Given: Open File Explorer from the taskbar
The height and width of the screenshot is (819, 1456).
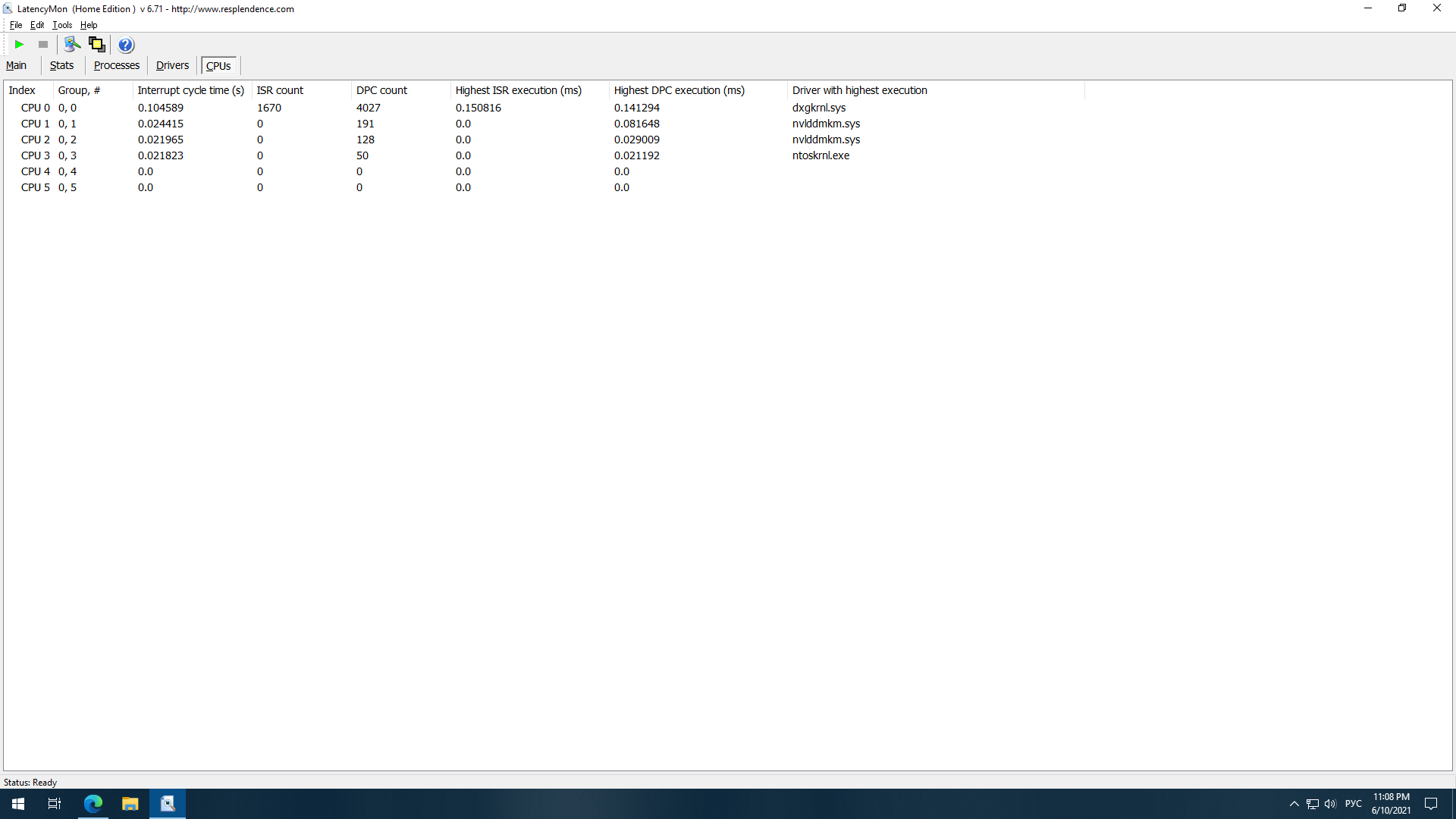Looking at the screenshot, I should point(130,804).
